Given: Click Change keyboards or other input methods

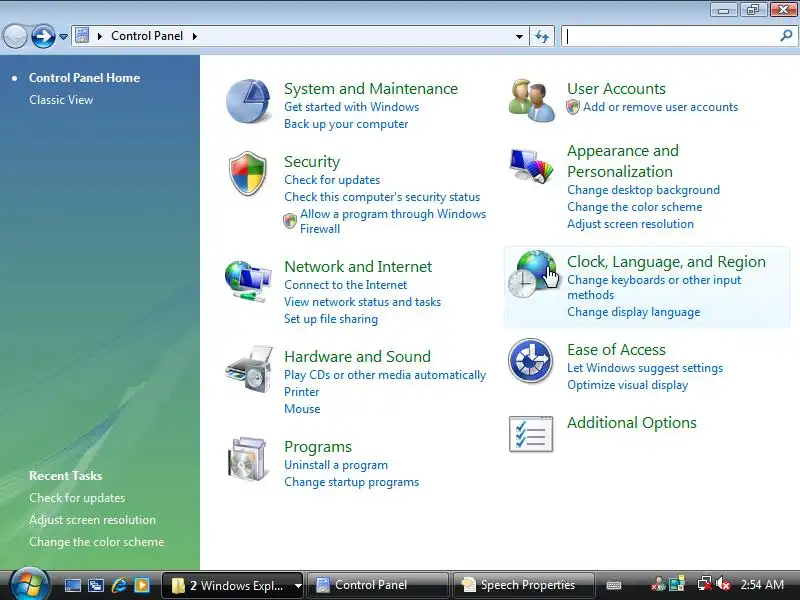Looking at the screenshot, I should [654, 287].
